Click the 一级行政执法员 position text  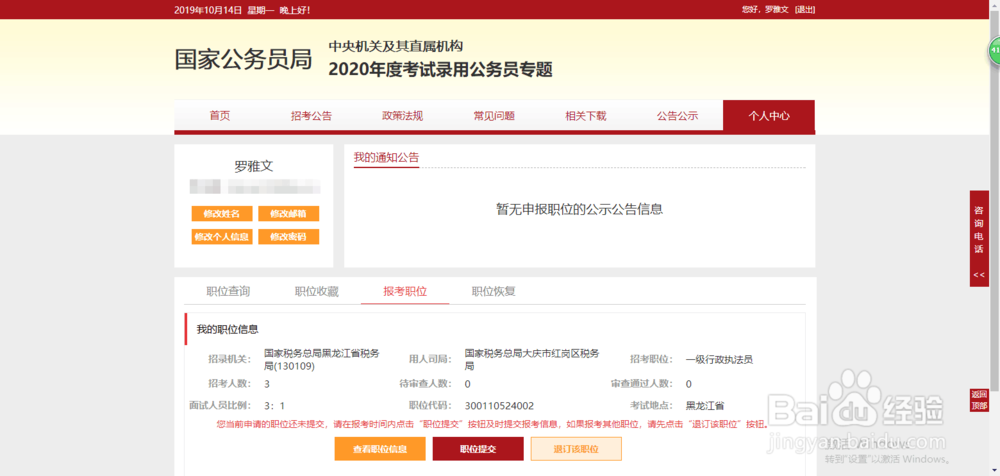click(x=719, y=359)
